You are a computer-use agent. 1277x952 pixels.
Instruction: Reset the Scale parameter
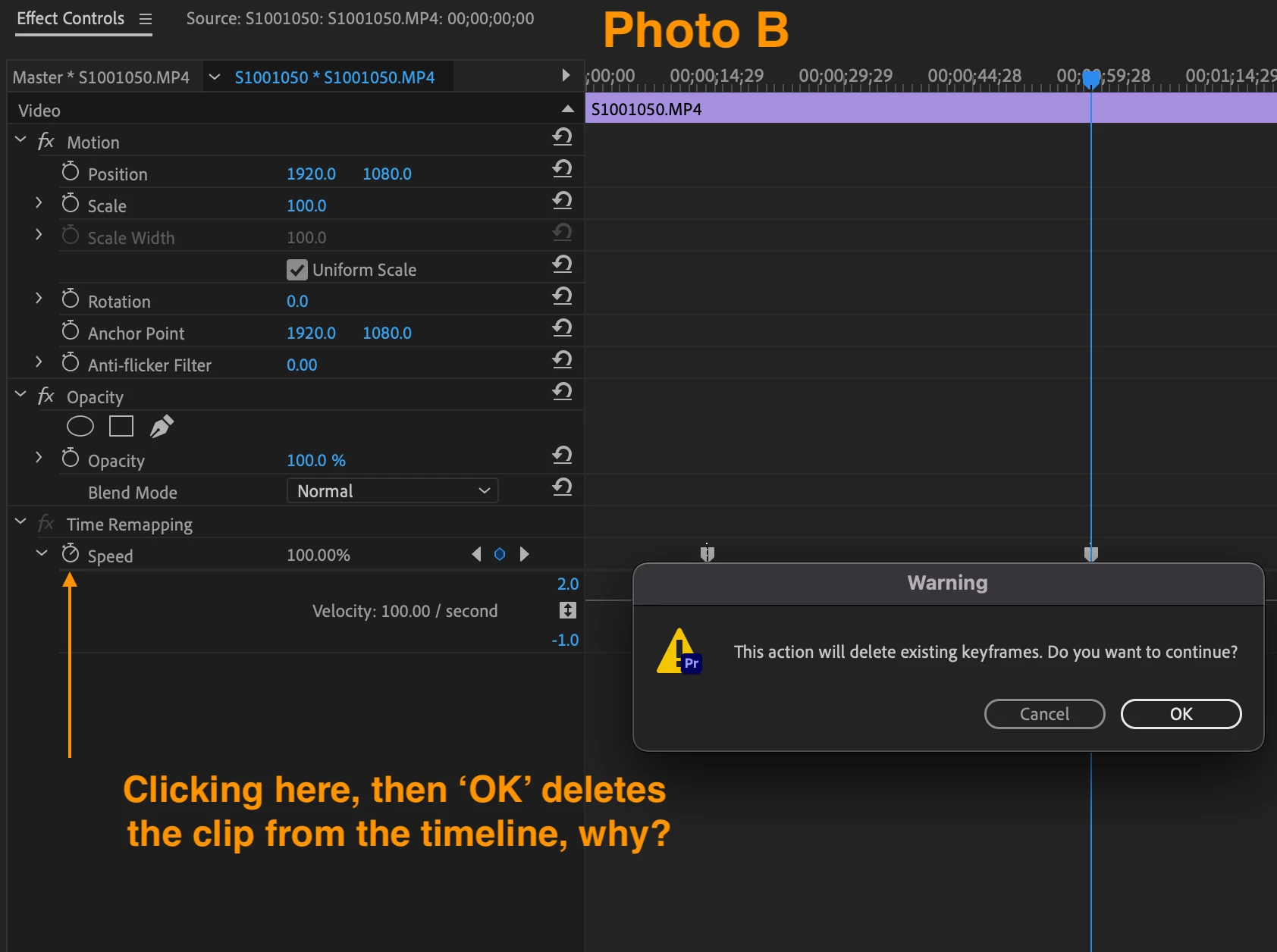(562, 201)
